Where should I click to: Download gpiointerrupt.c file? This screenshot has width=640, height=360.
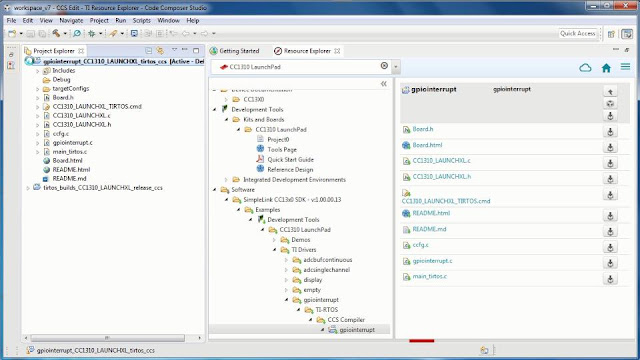click(x=610, y=263)
